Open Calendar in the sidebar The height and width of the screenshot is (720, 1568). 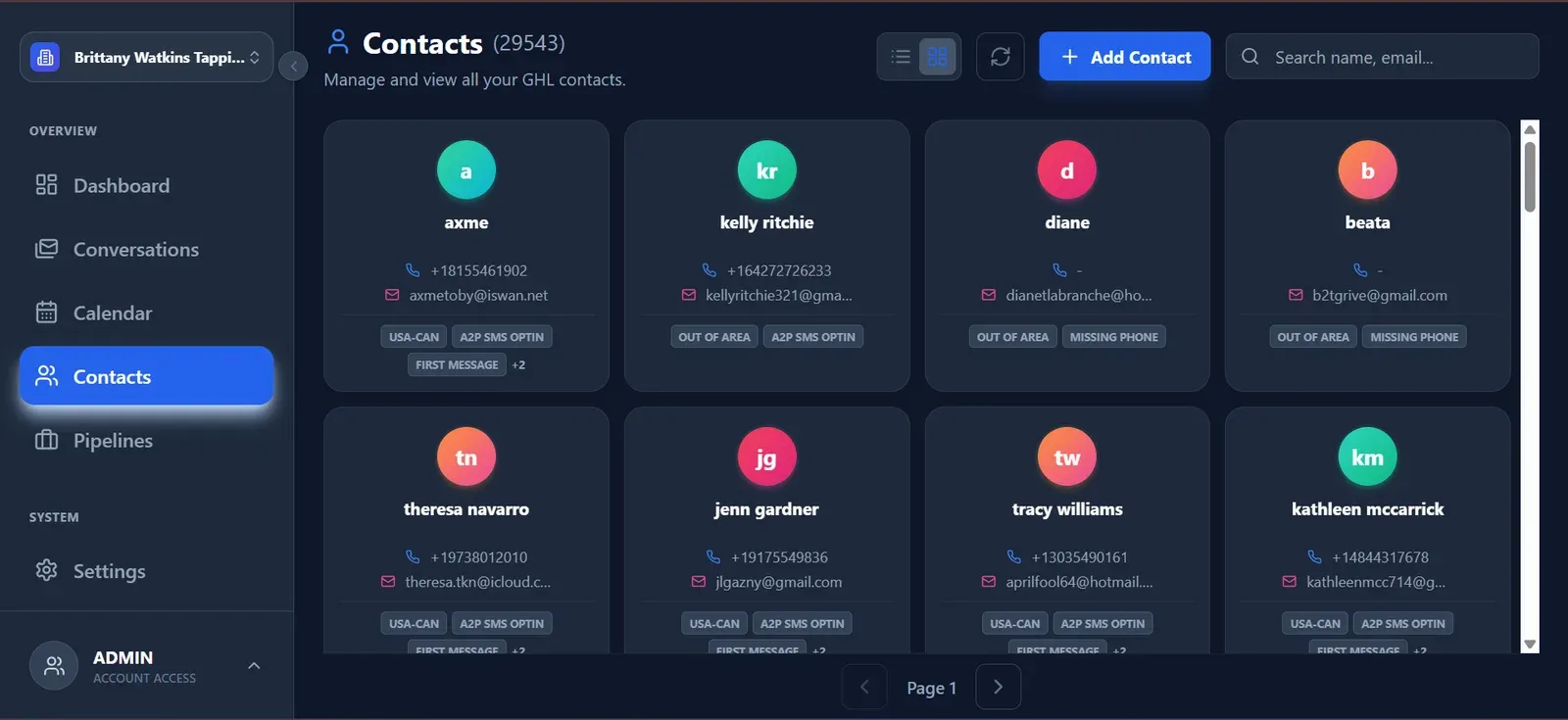[146, 312]
